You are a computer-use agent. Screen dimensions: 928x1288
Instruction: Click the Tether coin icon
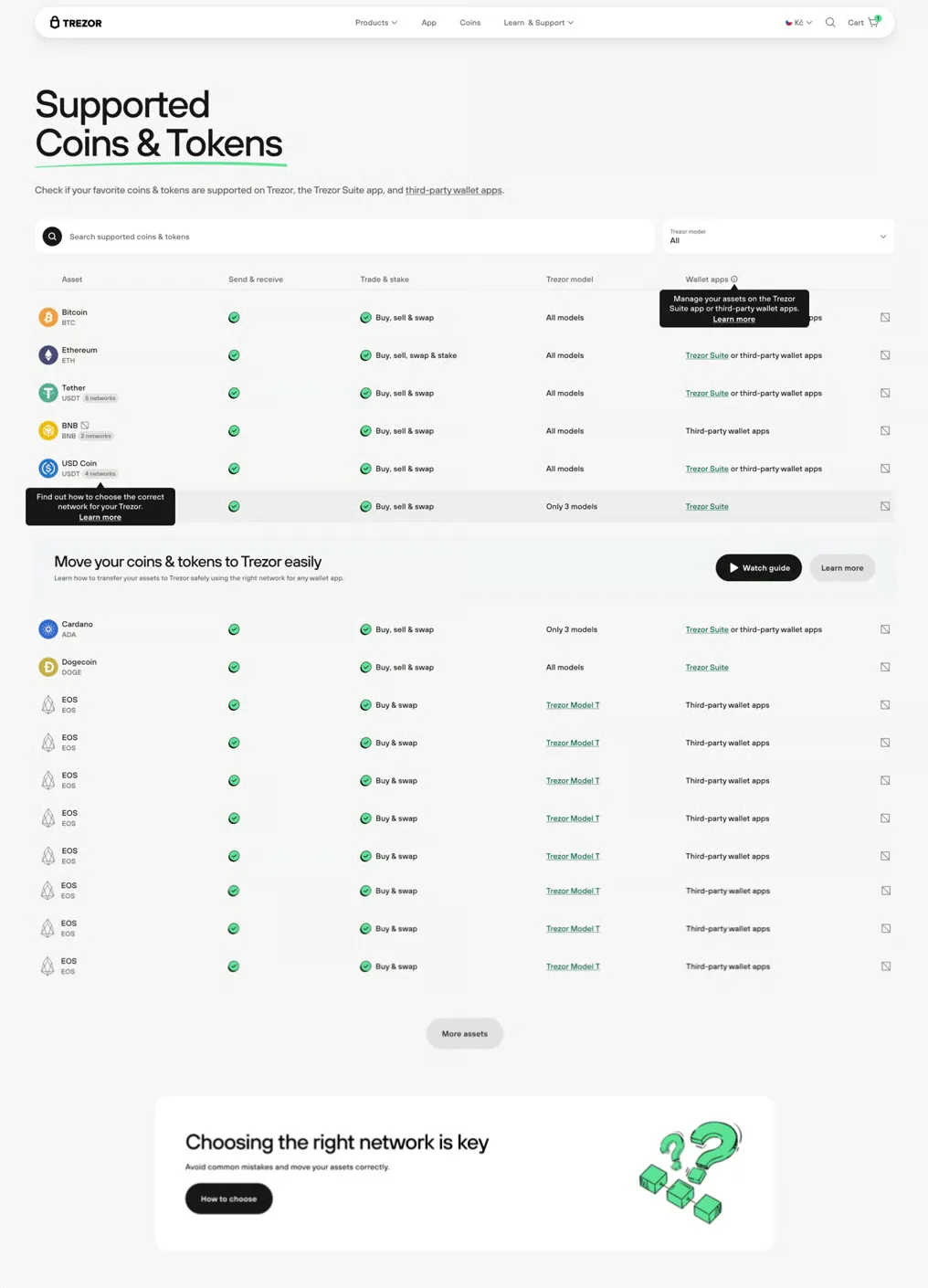coord(48,393)
